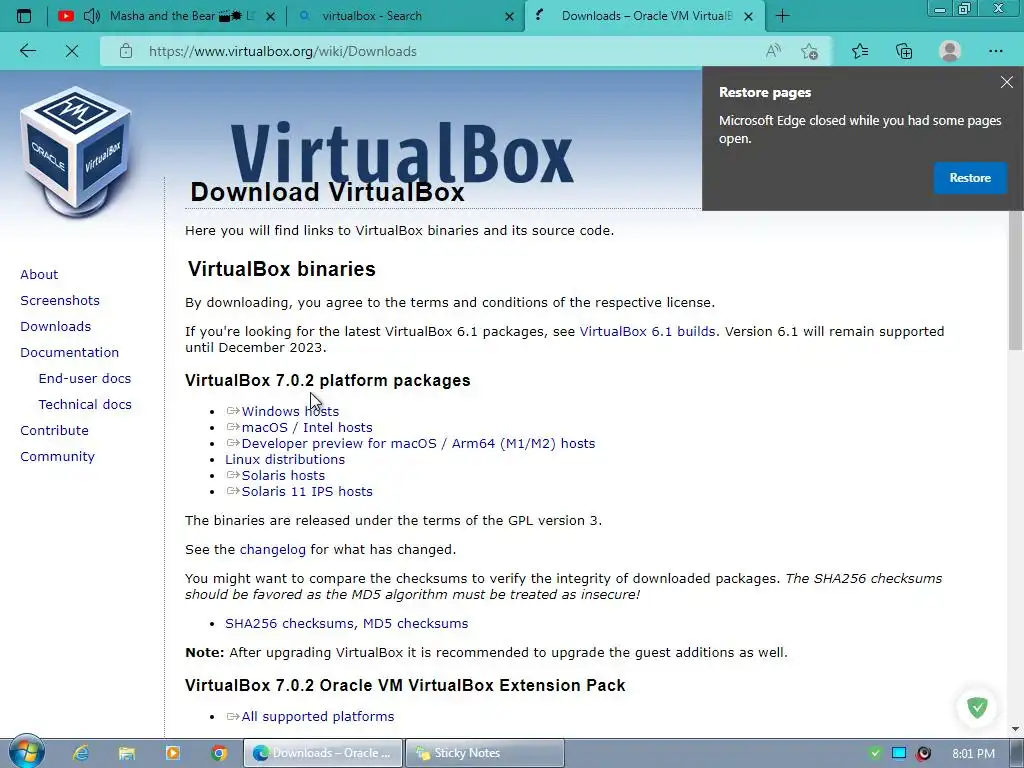Image resolution: width=1024 pixels, height=768 pixels.
Task: Click the Restore button
Action: pyautogui.click(x=970, y=178)
